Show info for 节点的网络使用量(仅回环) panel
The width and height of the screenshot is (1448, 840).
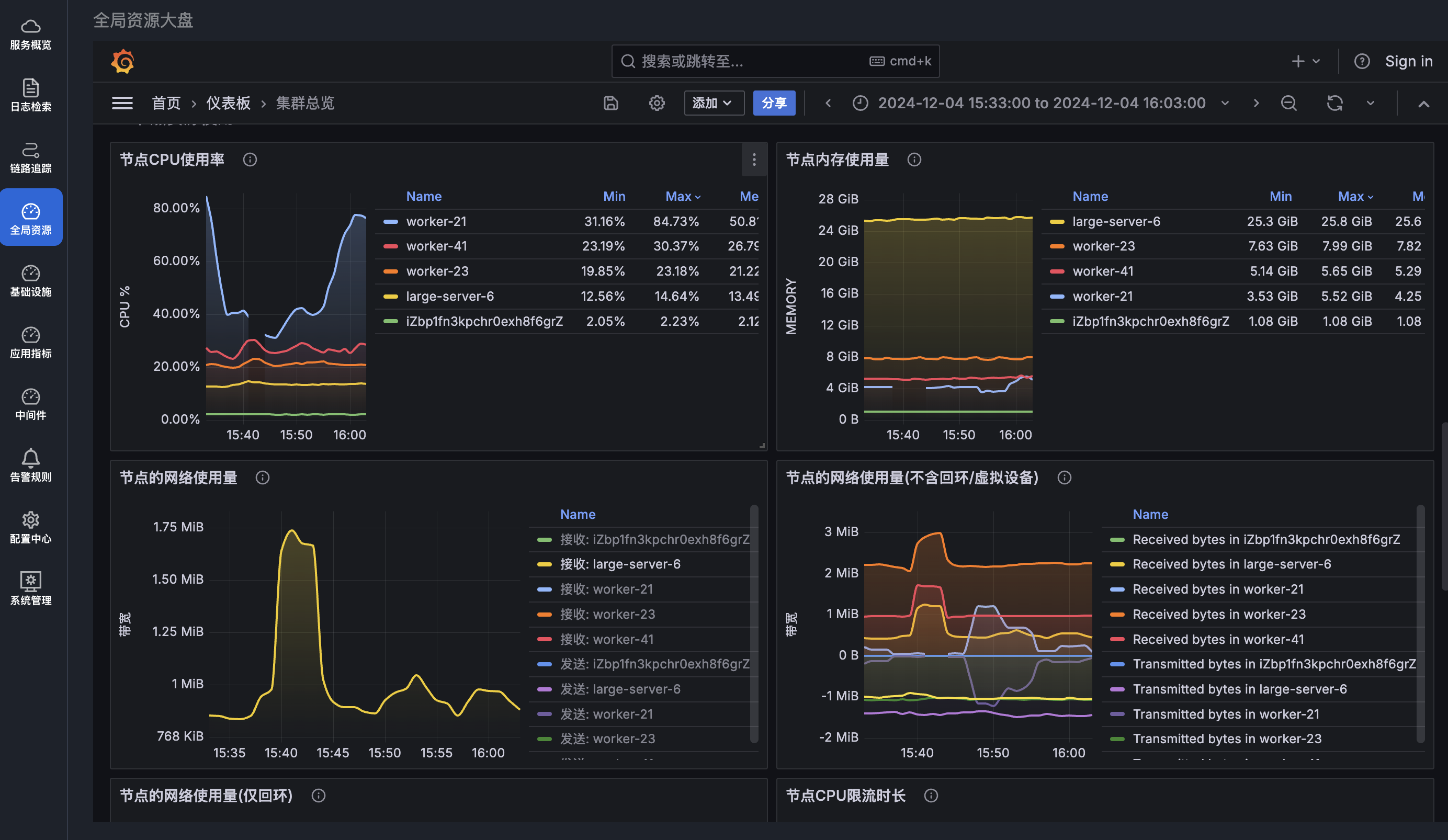[x=319, y=795]
